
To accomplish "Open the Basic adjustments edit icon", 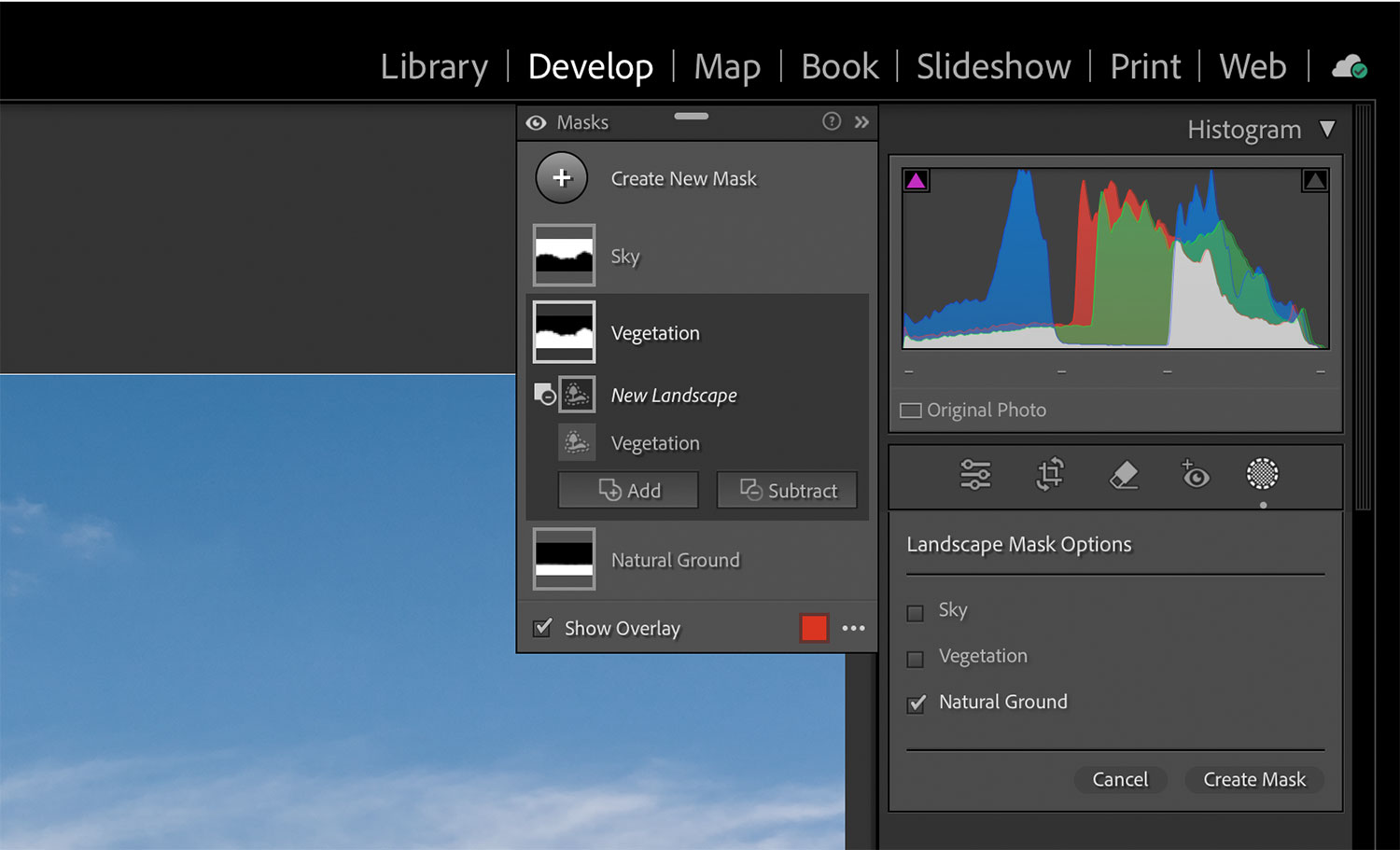I will coord(975,475).
